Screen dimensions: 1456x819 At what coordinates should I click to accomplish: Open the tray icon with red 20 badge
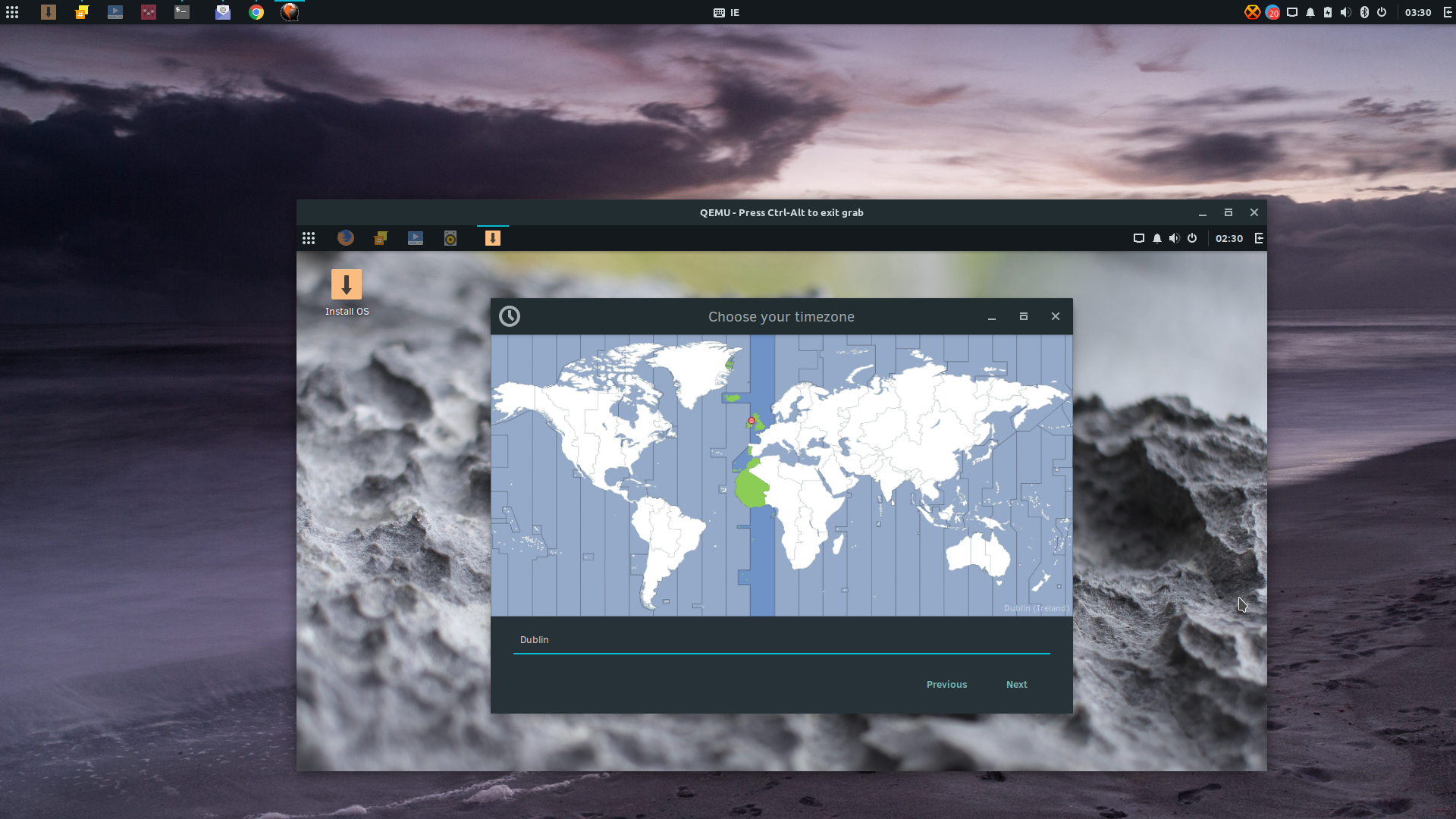coord(1272,12)
